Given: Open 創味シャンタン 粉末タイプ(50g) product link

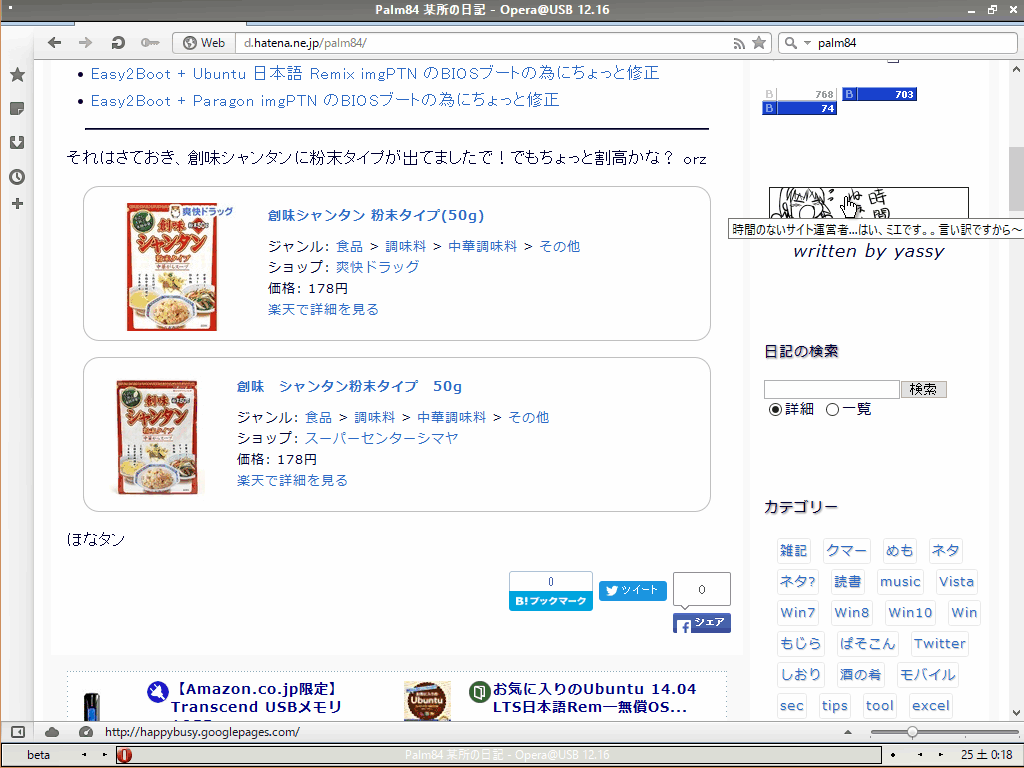Looking at the screenshot, I should pyautogui.click(x=376, y=215).
